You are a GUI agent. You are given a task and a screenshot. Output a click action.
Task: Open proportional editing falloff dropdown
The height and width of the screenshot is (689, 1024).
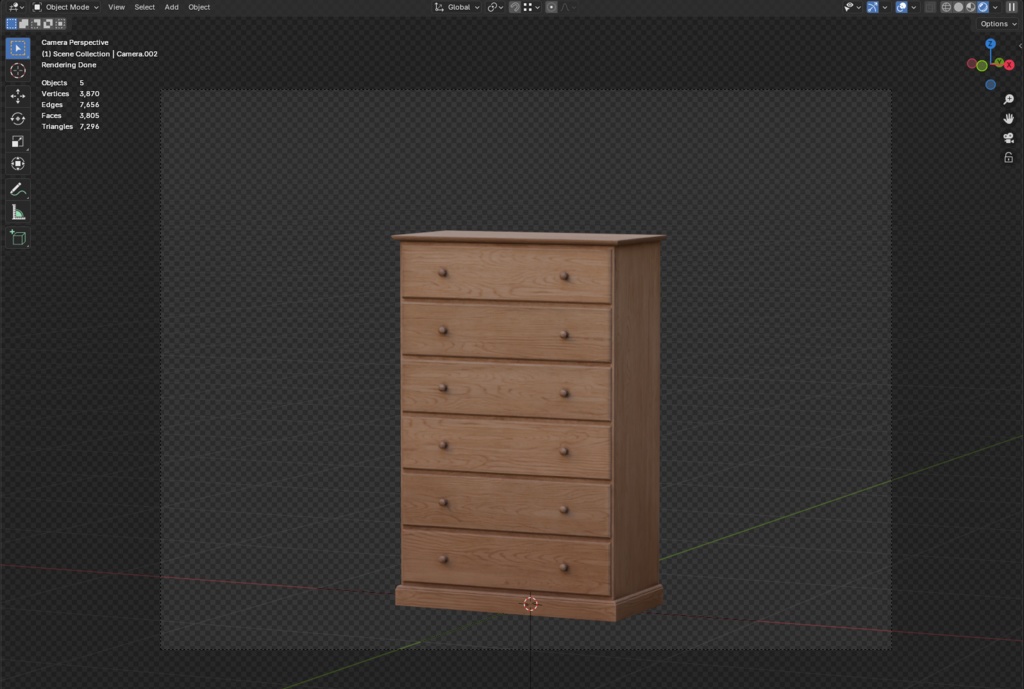[568, 7]
